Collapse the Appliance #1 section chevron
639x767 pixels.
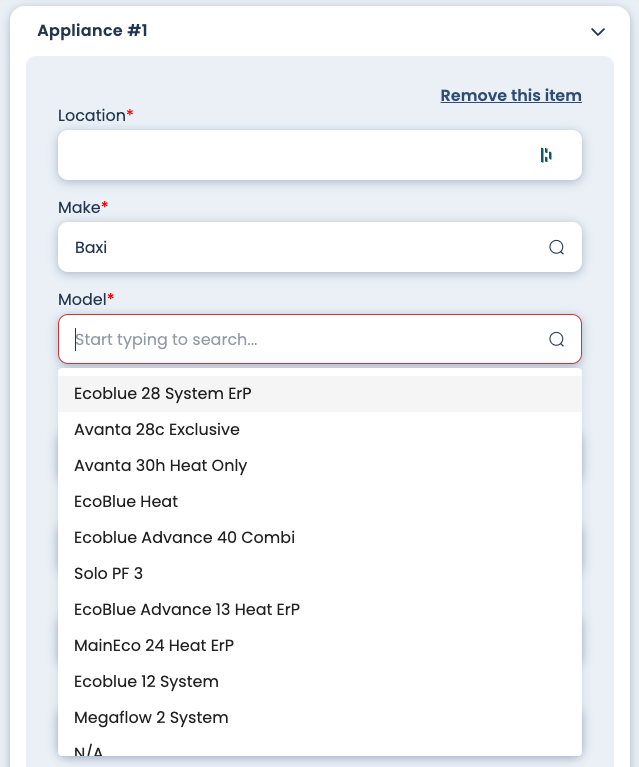[x=598, y=31]
